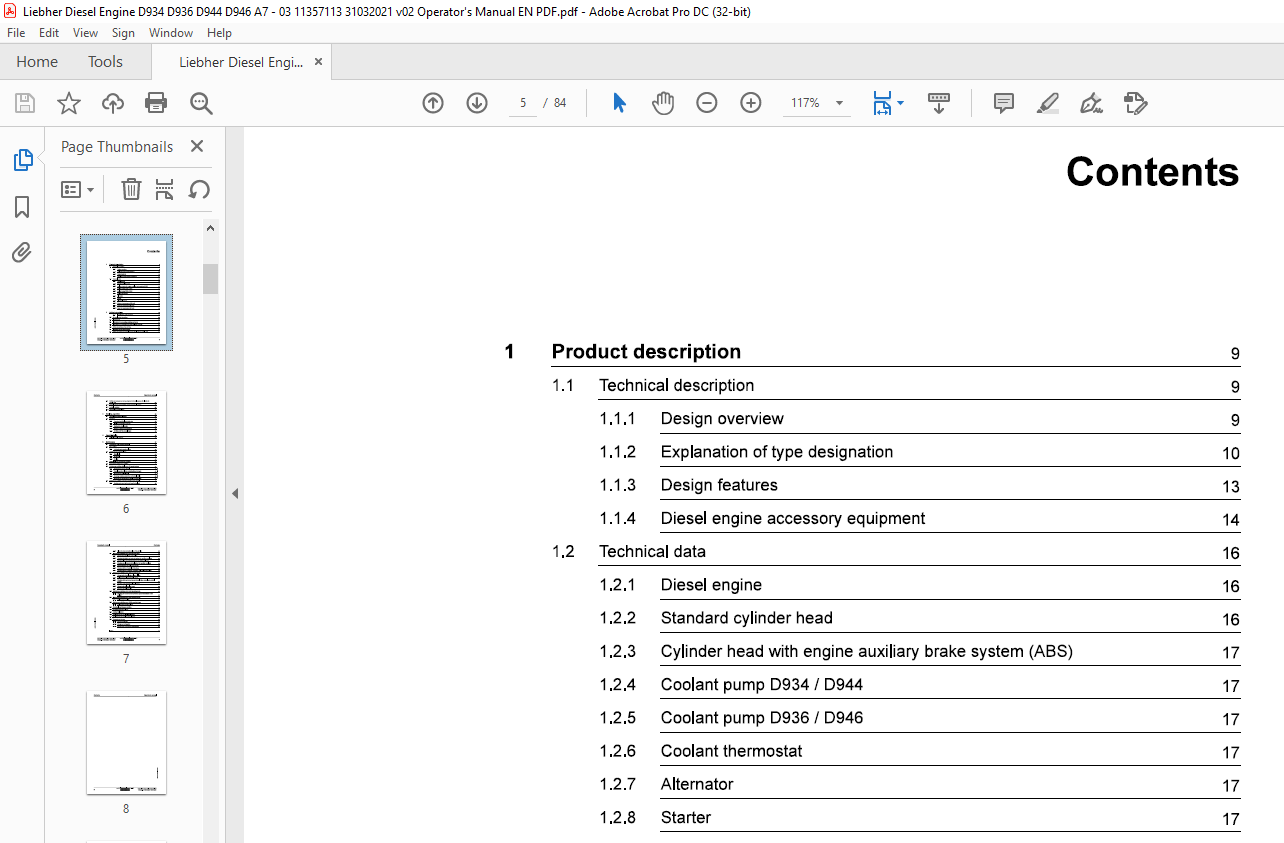Open Cylinder head with ABS entry
This screenshot has width=1284, height=843.
[x=866, y=651]
